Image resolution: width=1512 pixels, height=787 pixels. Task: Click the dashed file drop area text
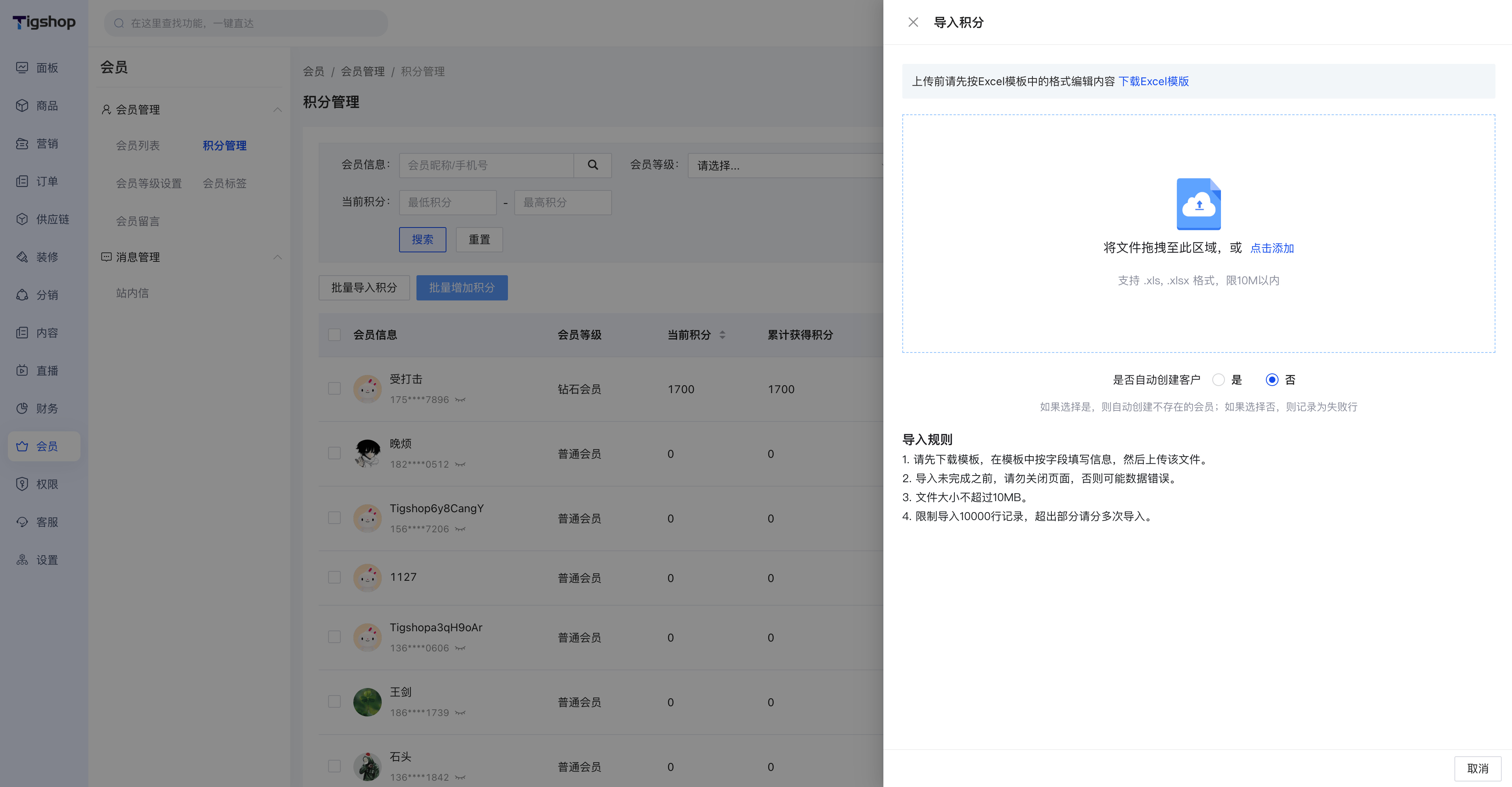1173,248
